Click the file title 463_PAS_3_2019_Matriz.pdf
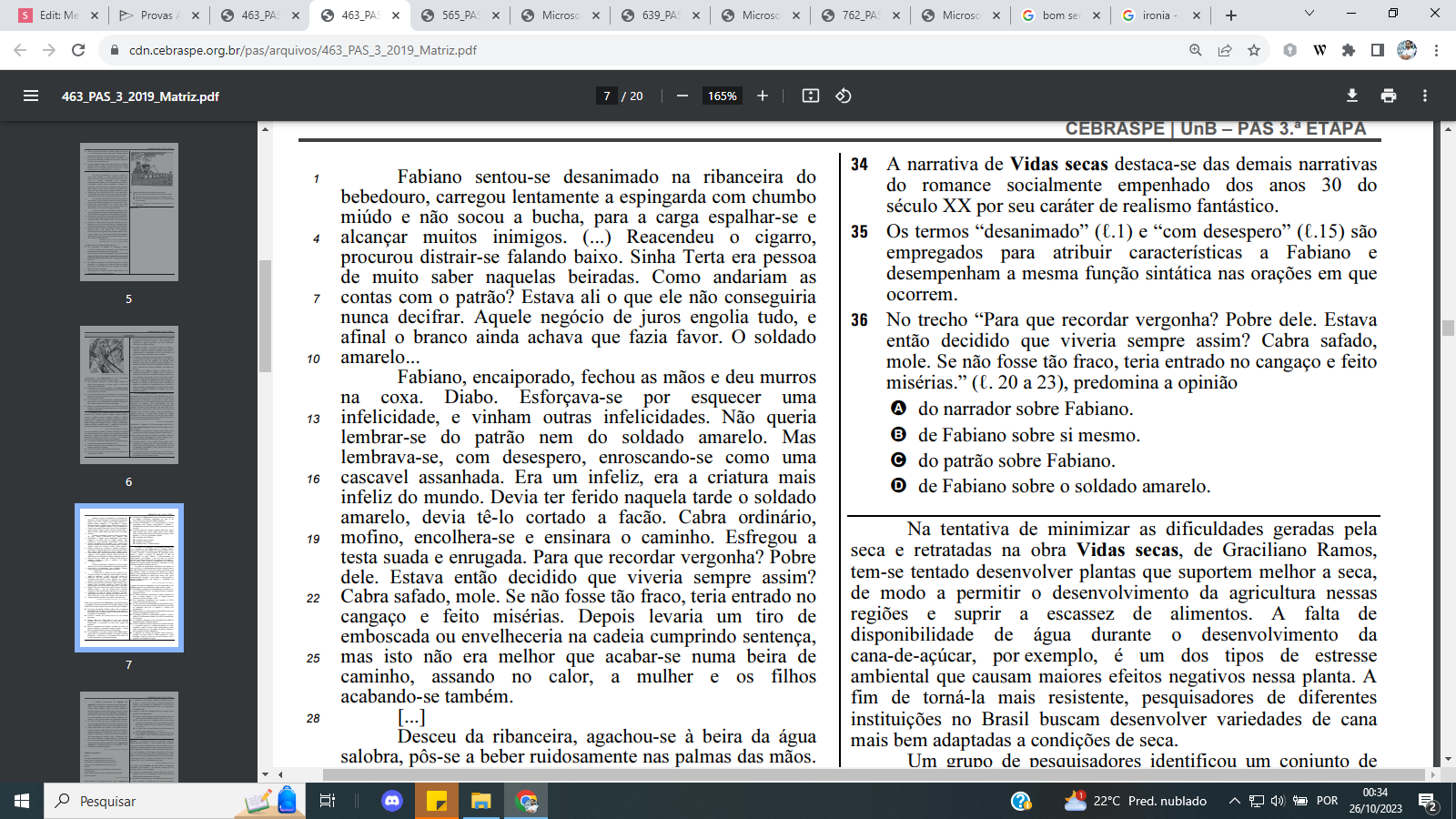This screenshot has width=1456, height=819. 140,96
